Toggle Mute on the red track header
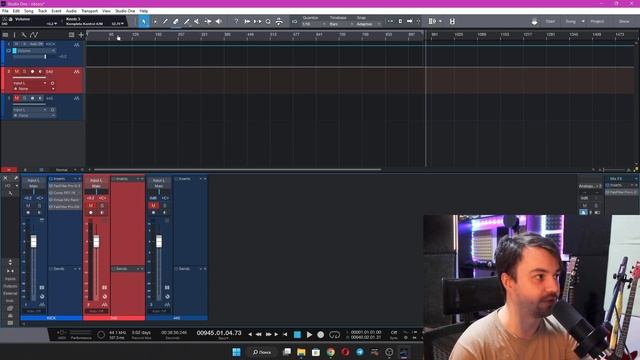Image resolution: width=640 pixels, height=360 pixels. pyautogui.click(x=17, y=72)
